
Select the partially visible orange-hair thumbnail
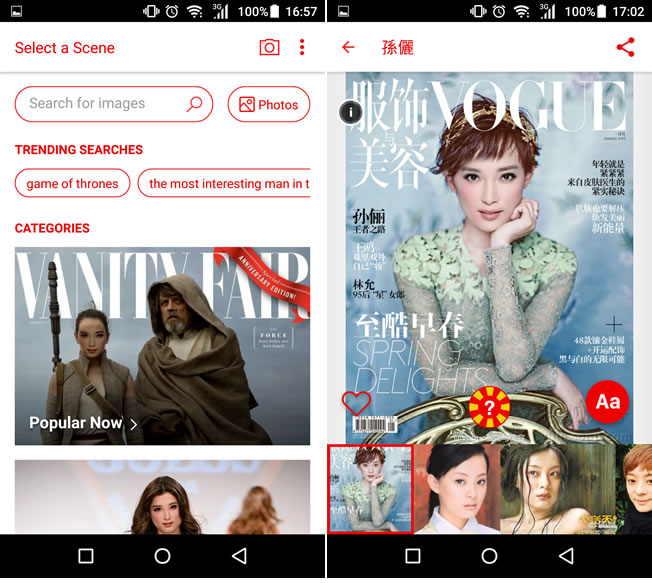[634, 489]
